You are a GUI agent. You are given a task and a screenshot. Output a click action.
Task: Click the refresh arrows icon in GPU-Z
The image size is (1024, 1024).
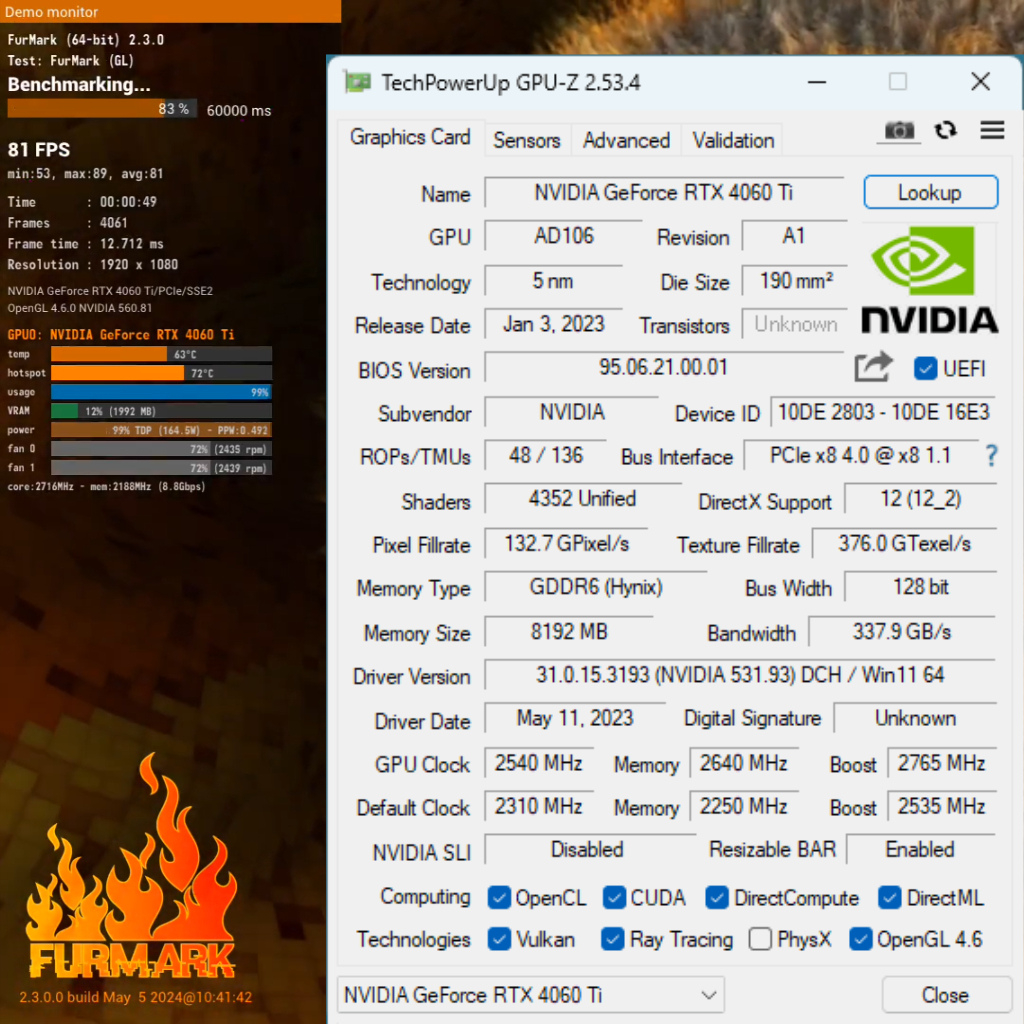click(x=945, y=130)
